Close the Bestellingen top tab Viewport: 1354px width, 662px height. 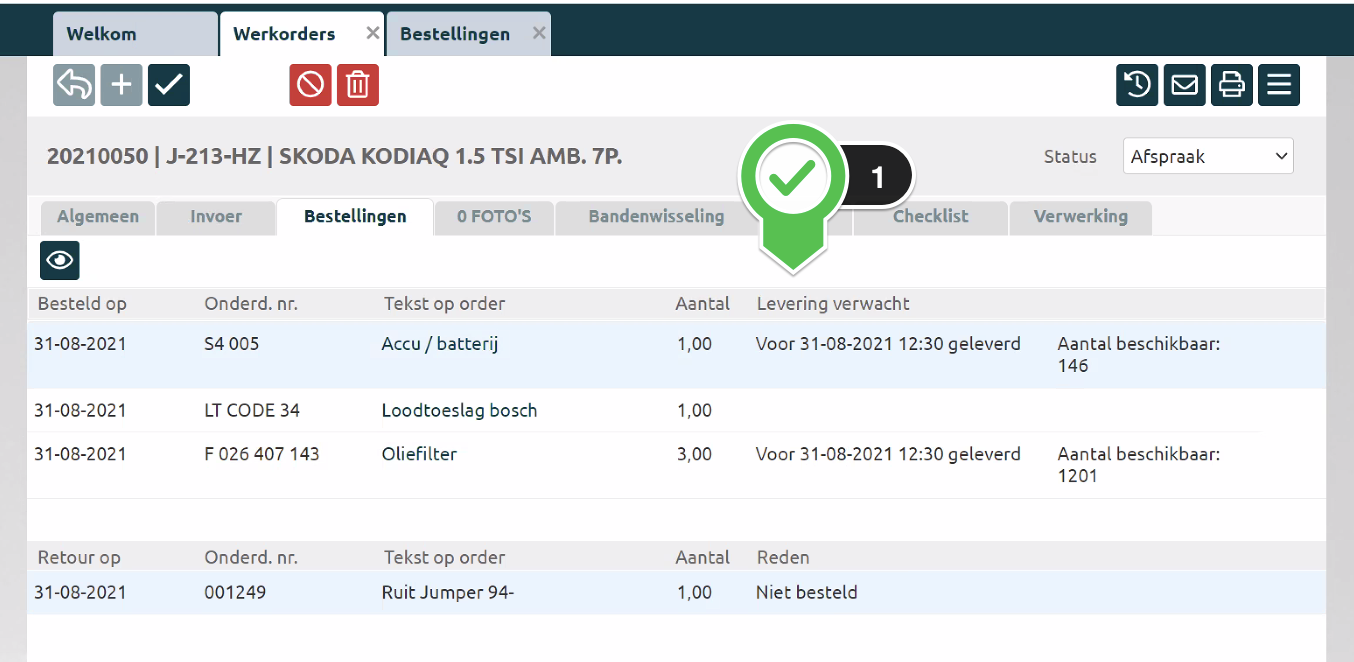pyautogui.click(x=539, y=33)
